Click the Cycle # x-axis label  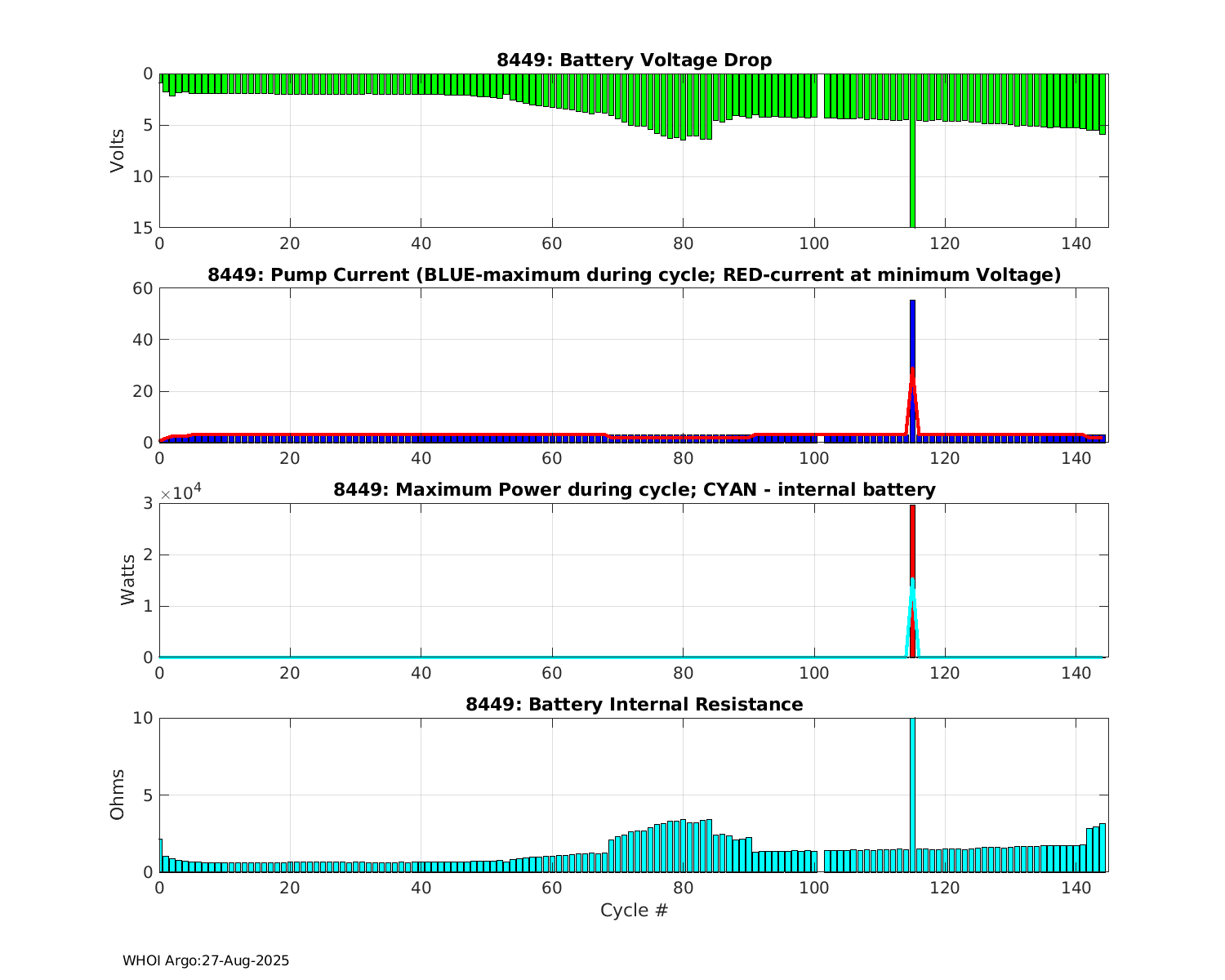634,911
